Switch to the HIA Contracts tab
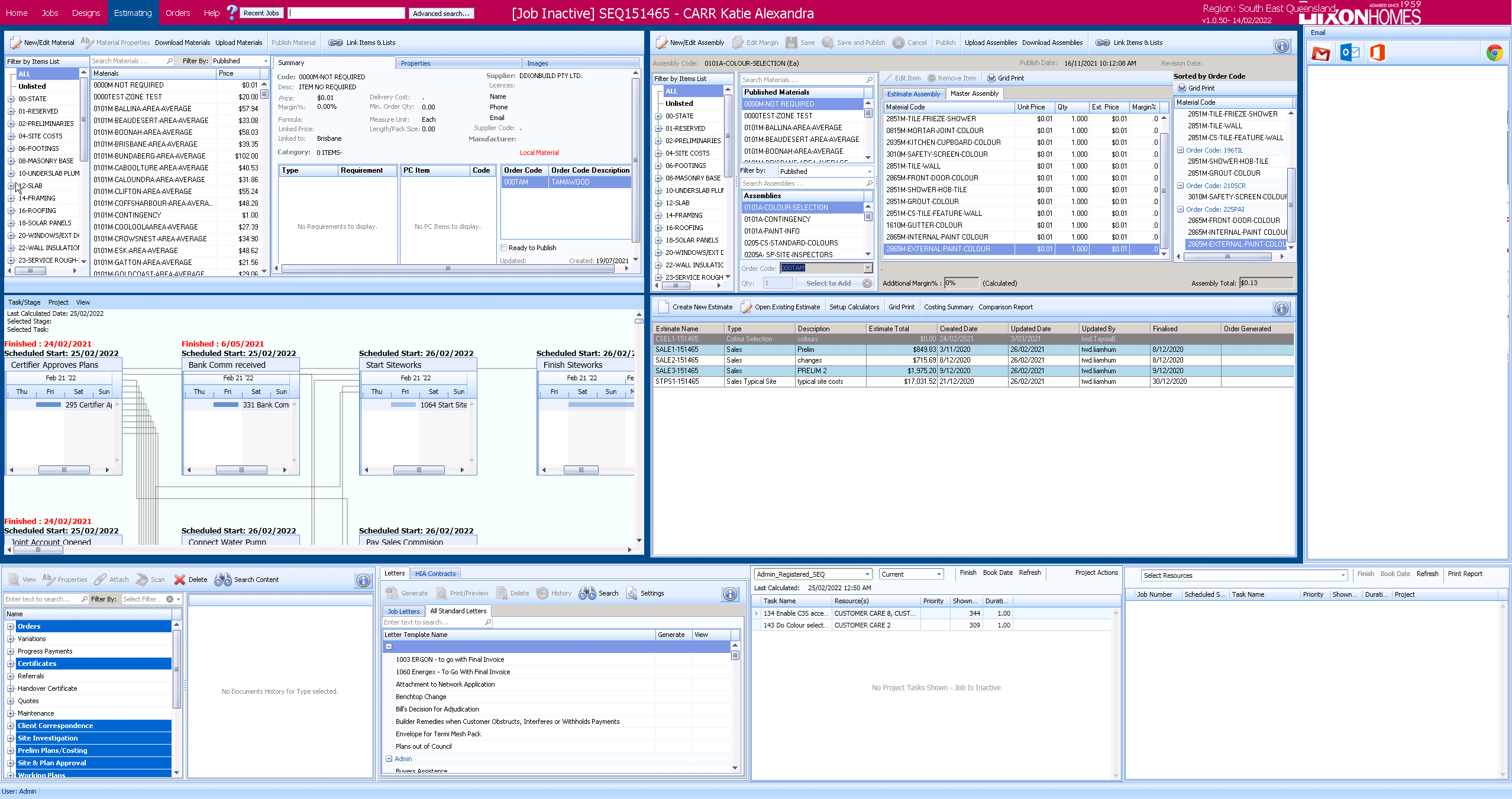The image size is (1512, 799). (x=435, y=574)
